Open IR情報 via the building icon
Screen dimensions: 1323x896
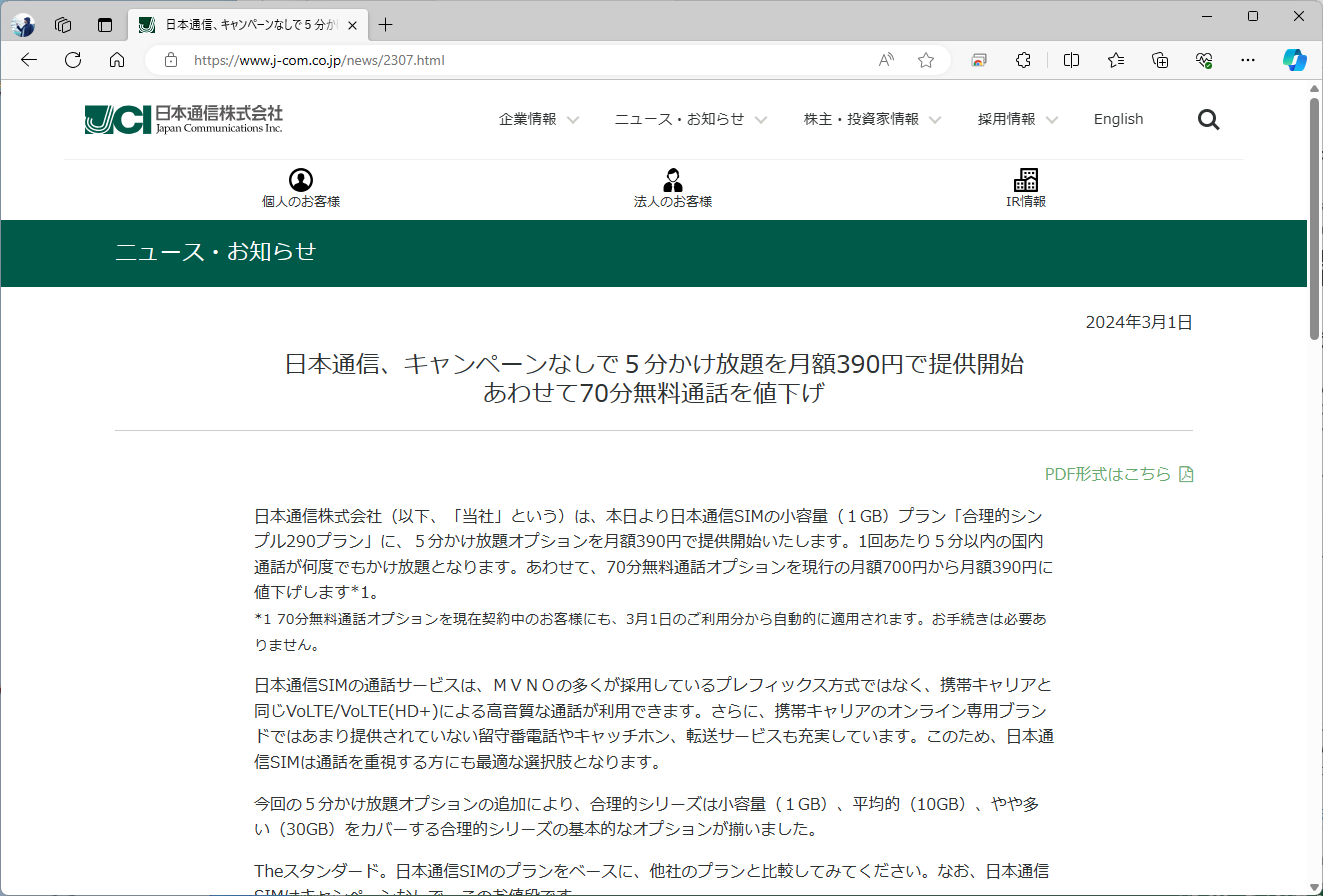click(1025, 180)
